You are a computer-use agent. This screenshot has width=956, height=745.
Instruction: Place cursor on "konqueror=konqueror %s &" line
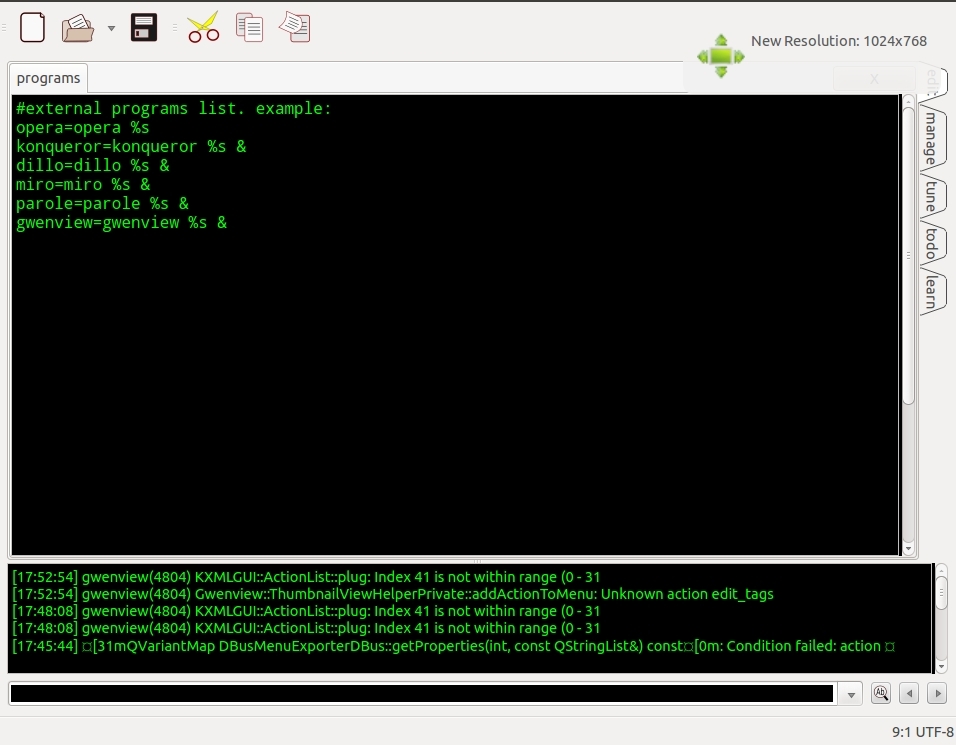(x=131, y=147)
